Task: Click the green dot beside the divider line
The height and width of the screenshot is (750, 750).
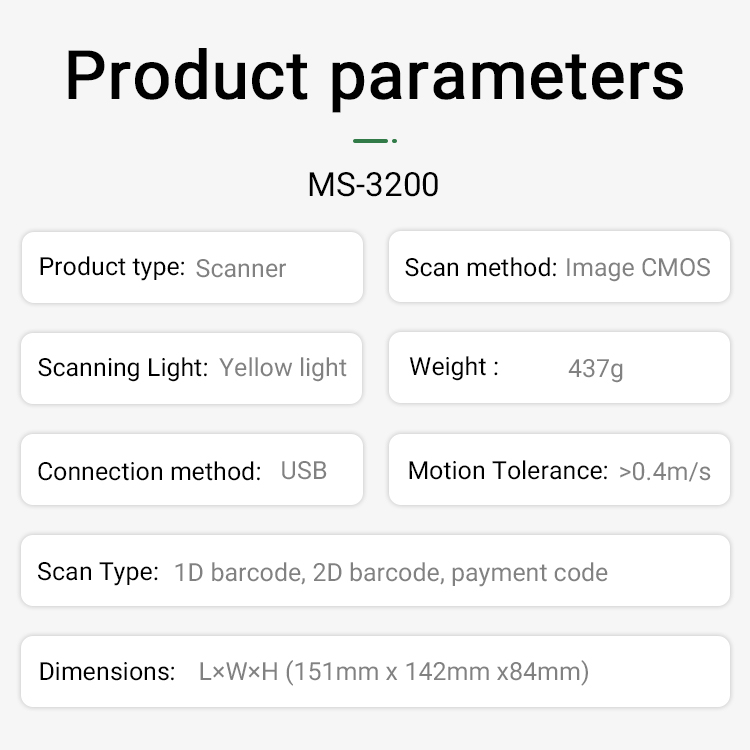Action: click(395, 141)
